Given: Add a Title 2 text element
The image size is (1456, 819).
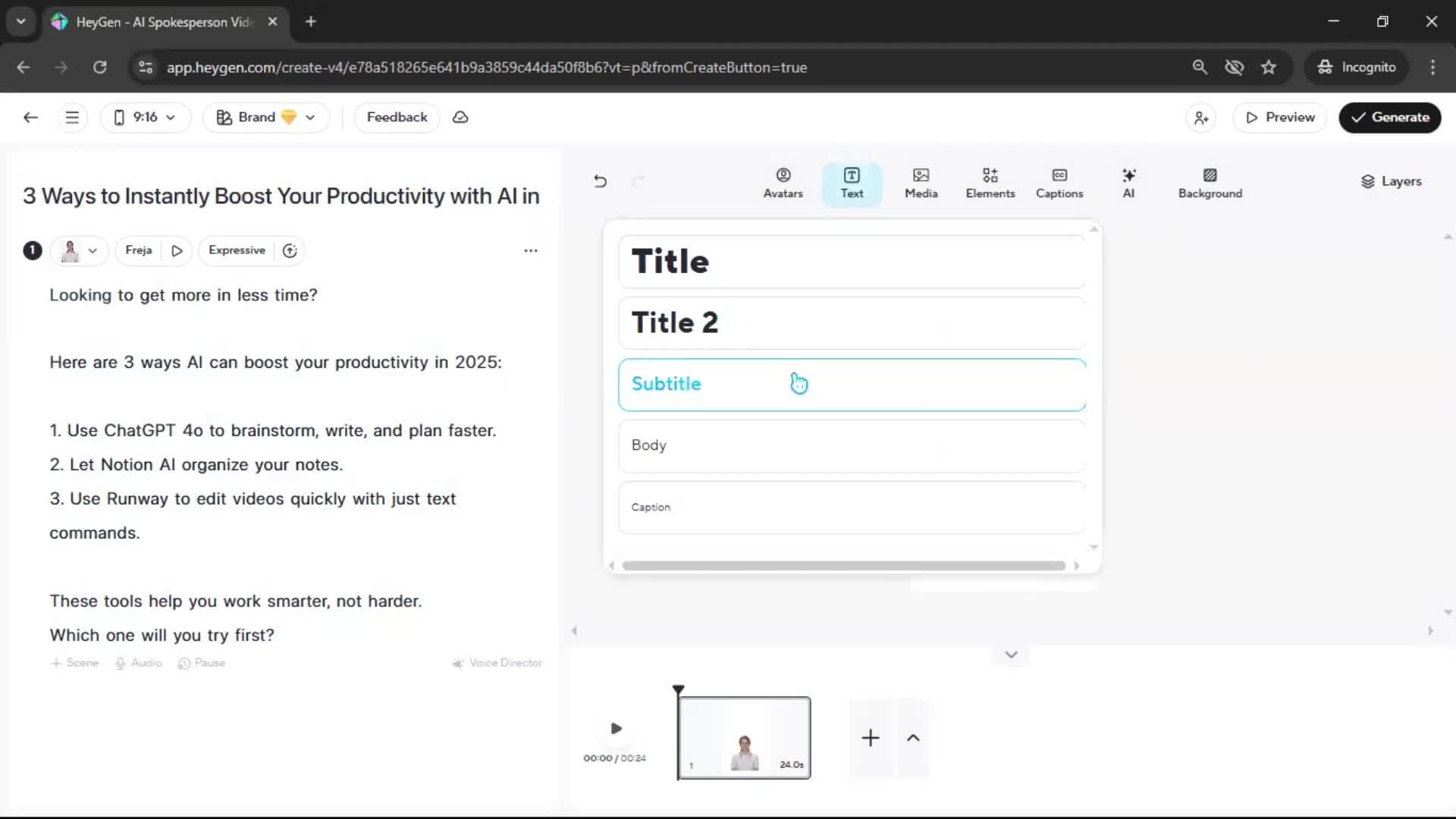Looking at the screenshot, I should point(852,323).
